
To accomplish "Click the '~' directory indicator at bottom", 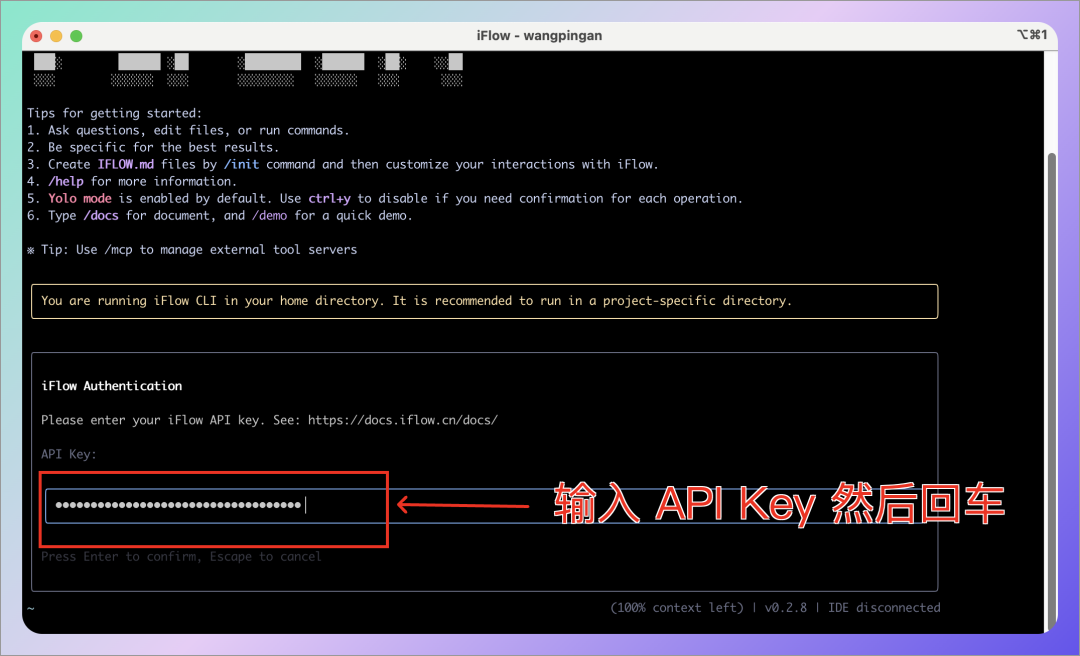I will (30, 608).
